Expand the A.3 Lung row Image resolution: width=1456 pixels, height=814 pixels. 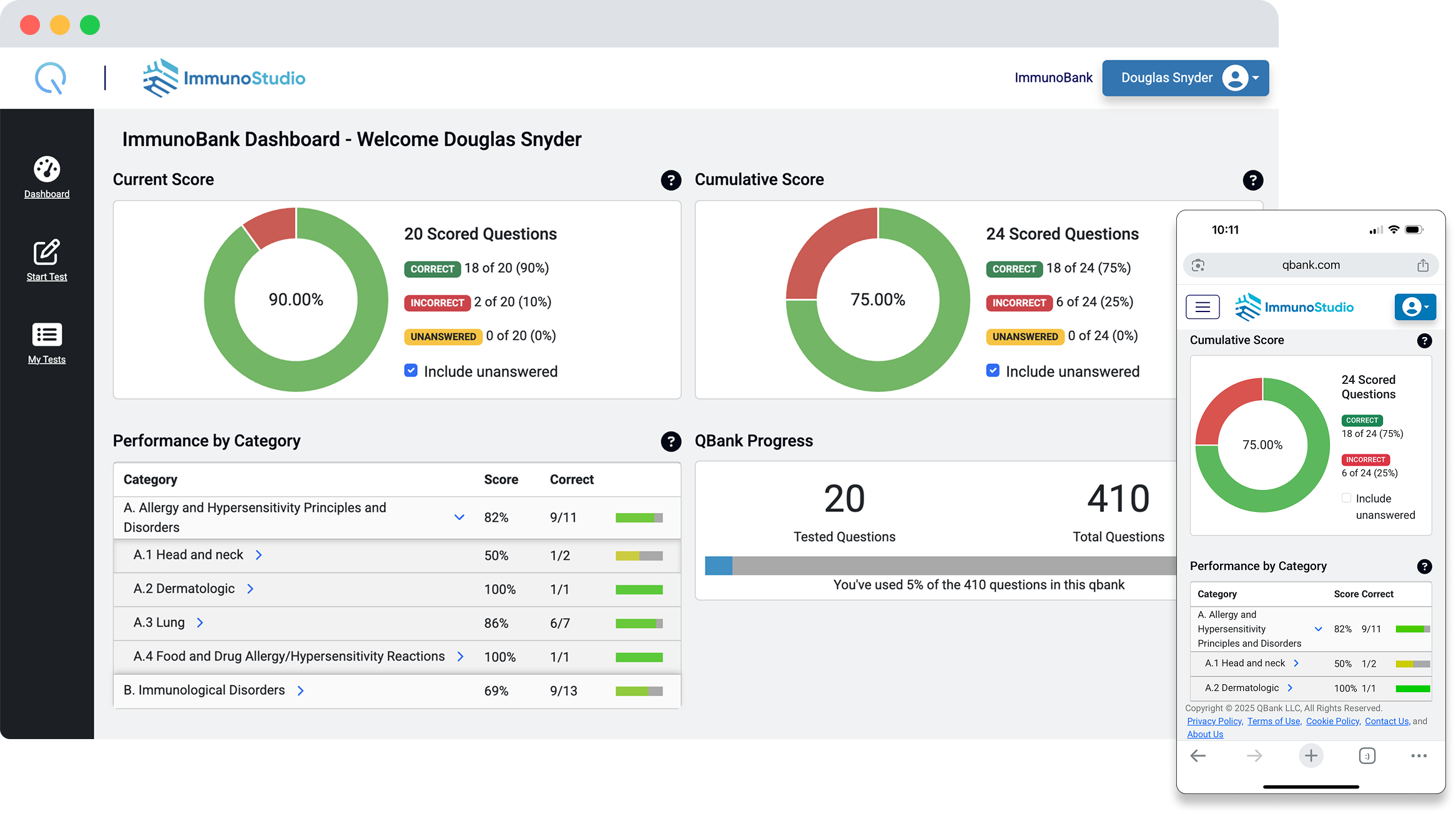(x=200, y=622)
